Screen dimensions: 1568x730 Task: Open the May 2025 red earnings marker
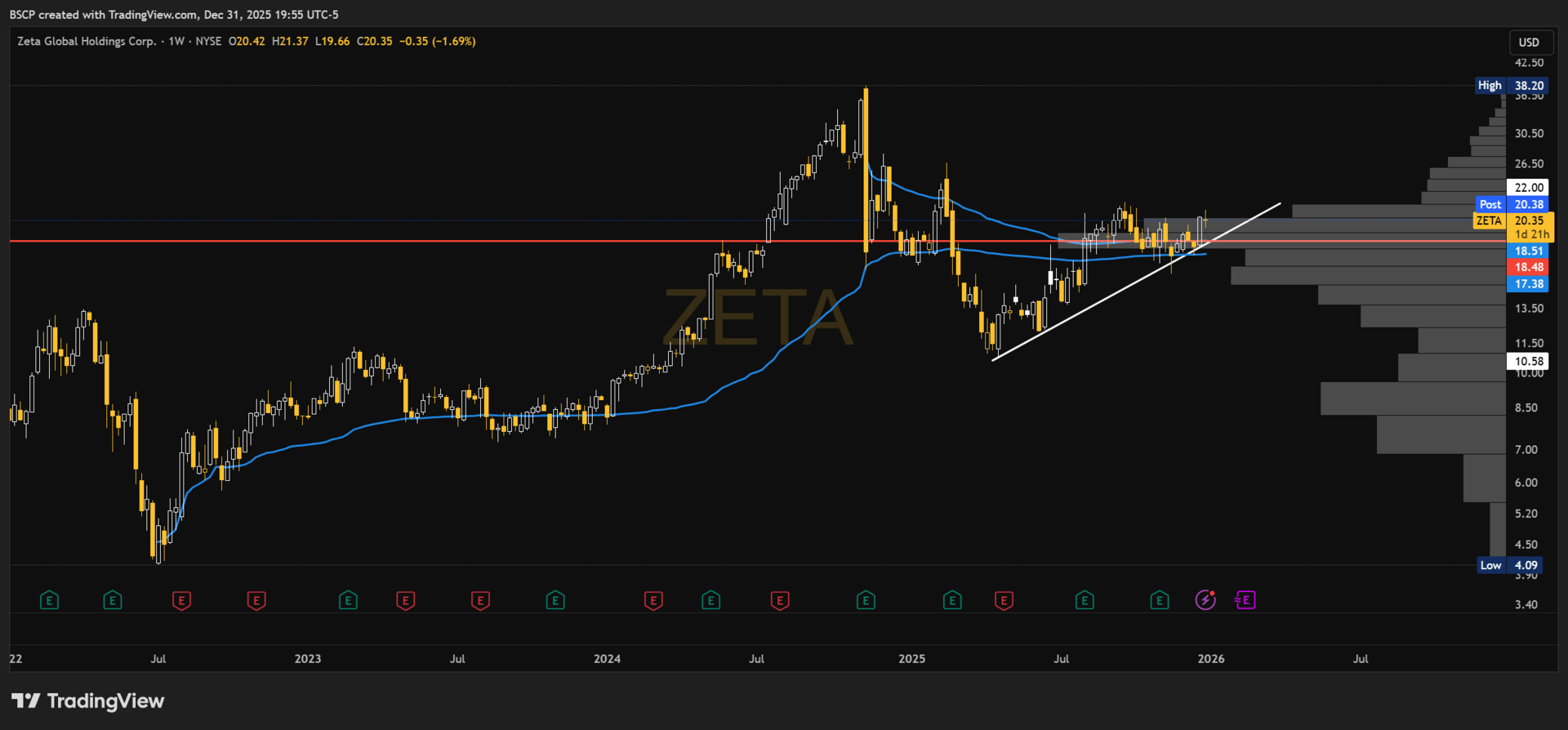(x=1004, y=601)
